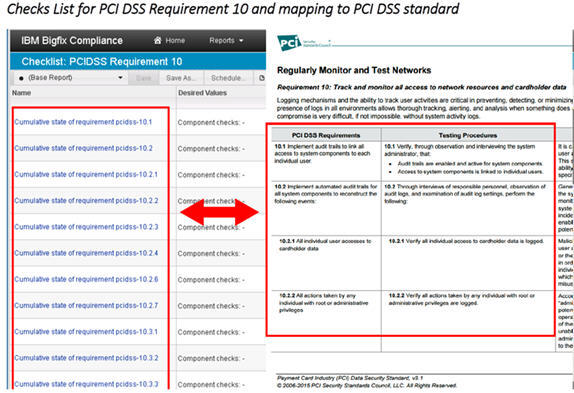Image resolution: width=574 pixels, height=393 pixels.
Task: Click the Home house icon
Action: coord(157,40)
